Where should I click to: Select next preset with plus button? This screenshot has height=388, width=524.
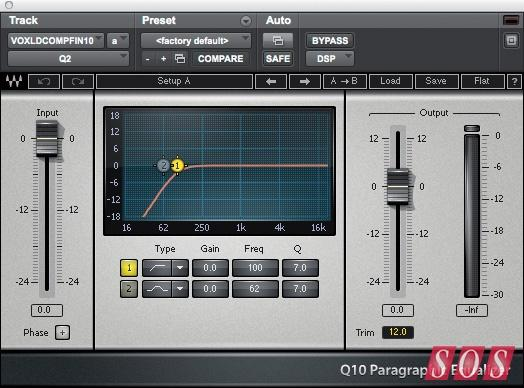pyautogui.click(x=163, y=59)
